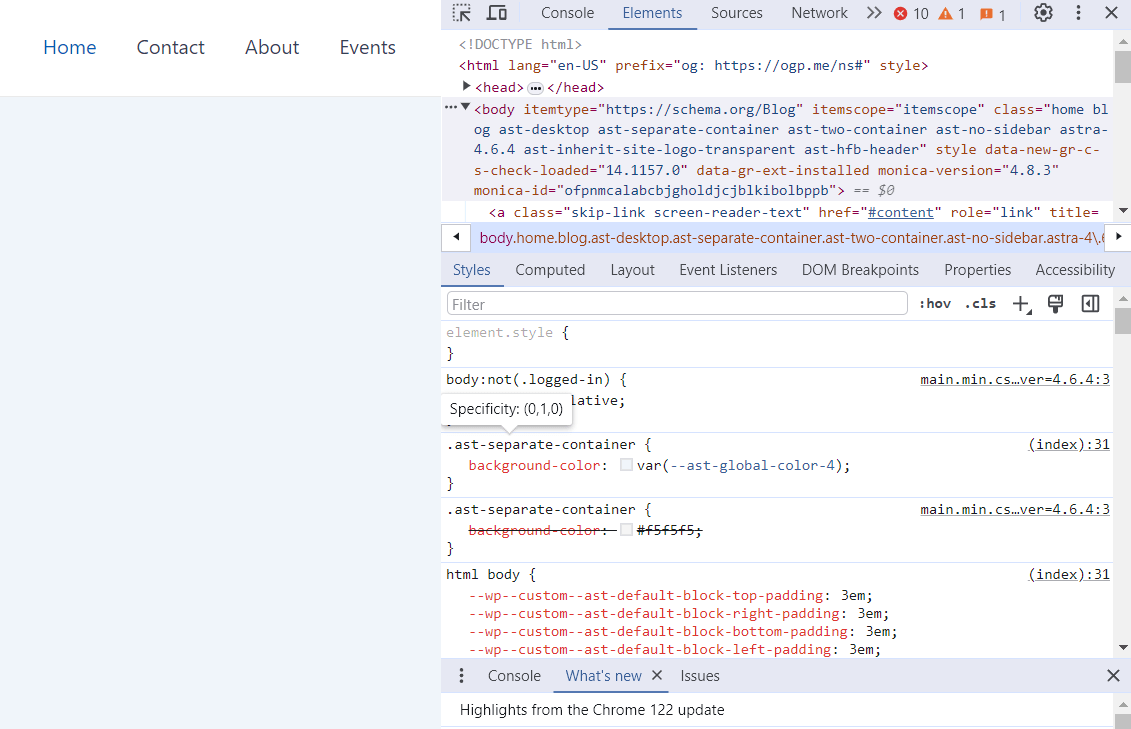Toggle the computed styles sidebar icon
This screenshot has height=729, width=1131.
(x=1091, y=304)
